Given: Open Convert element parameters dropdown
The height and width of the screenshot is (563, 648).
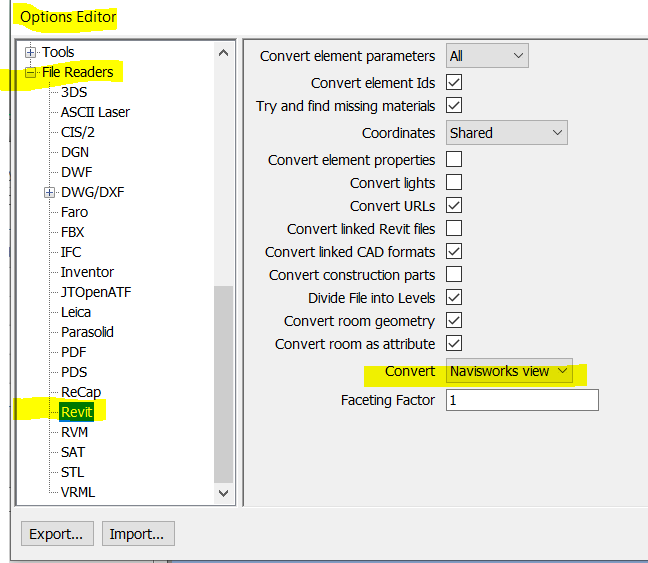Looking at the screenshot, I should (487, 56).
